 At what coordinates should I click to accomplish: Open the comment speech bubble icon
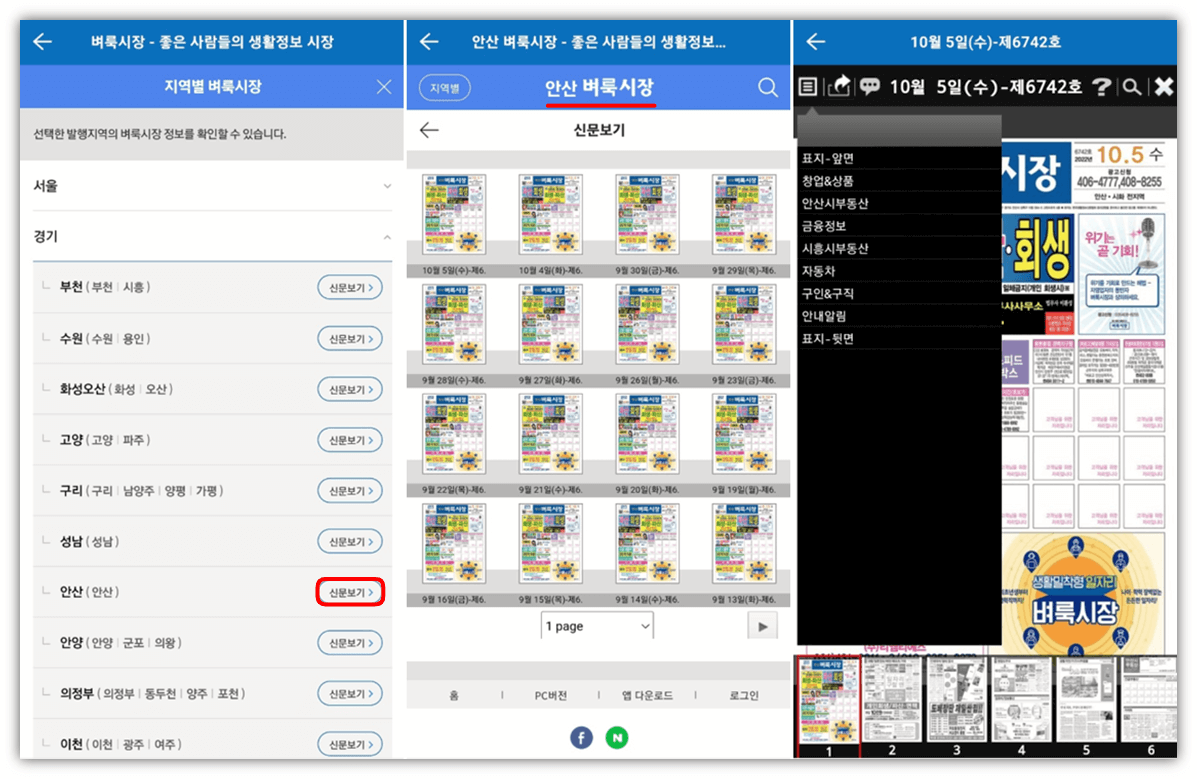click(870, 86)
